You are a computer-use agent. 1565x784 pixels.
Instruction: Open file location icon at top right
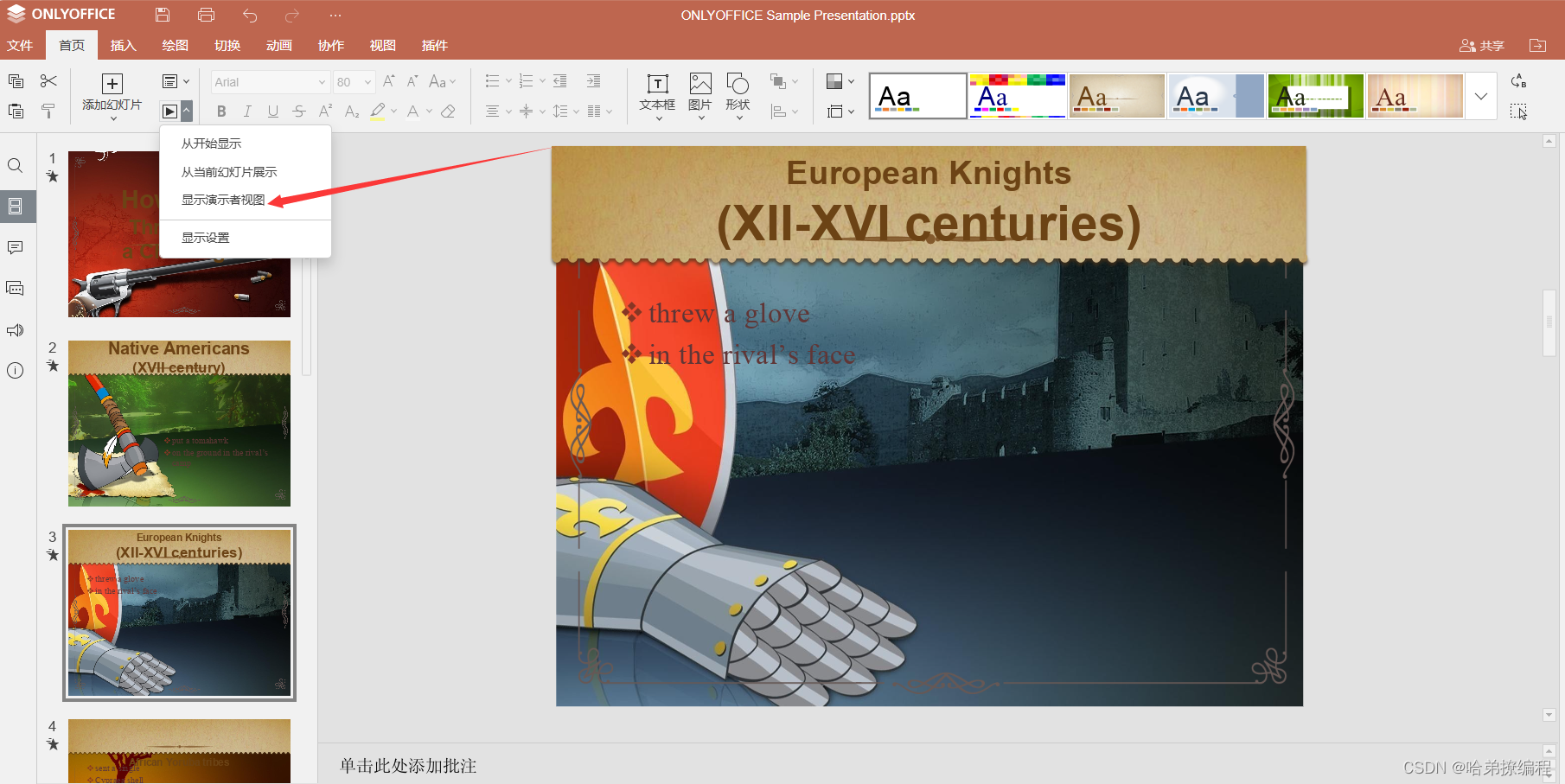pyautogui.click(x=1537, y=45)
